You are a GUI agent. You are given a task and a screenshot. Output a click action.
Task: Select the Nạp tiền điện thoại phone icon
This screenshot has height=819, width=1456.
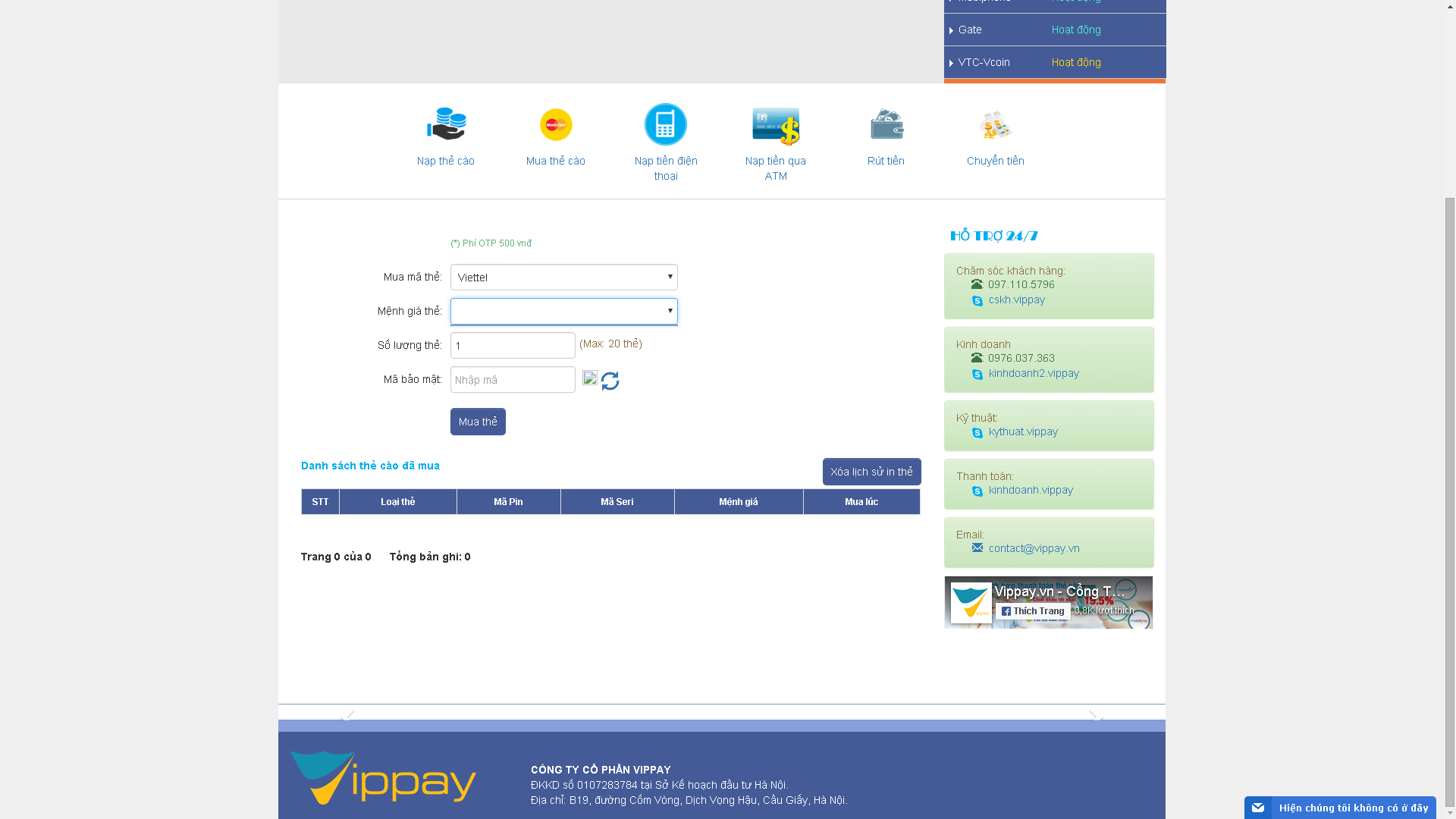(666, 124)
